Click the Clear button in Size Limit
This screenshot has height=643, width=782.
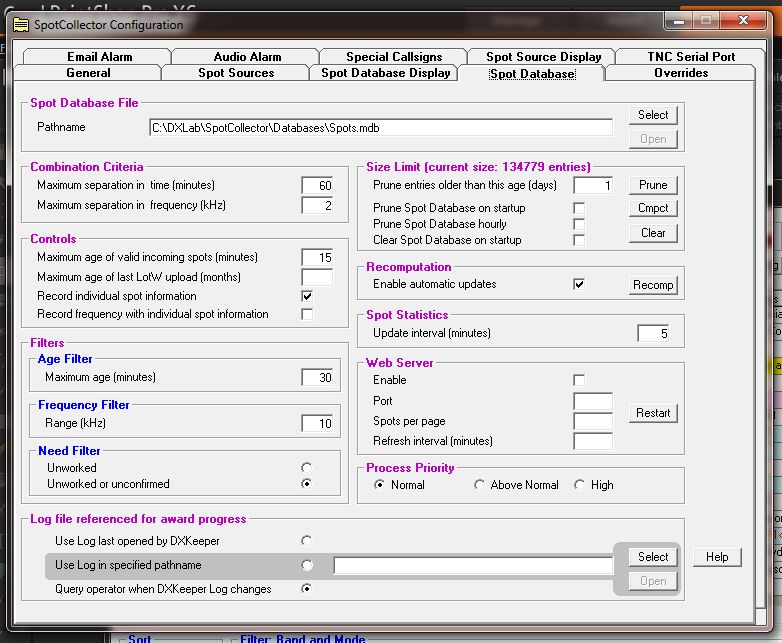click(x=653, y=233)
